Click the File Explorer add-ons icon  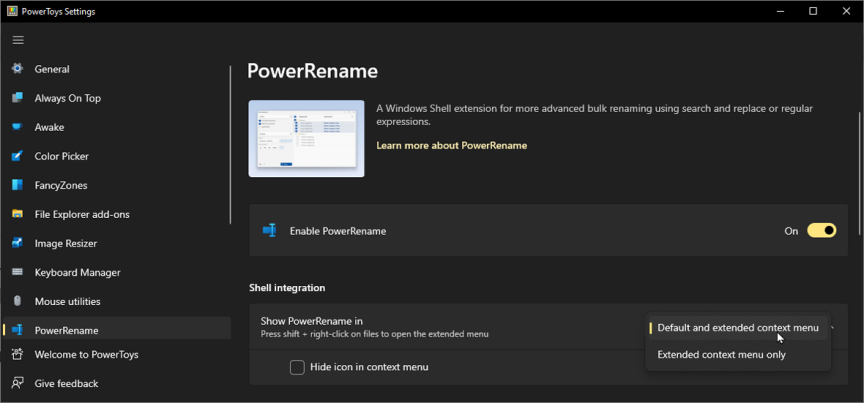tap(17, 214)
